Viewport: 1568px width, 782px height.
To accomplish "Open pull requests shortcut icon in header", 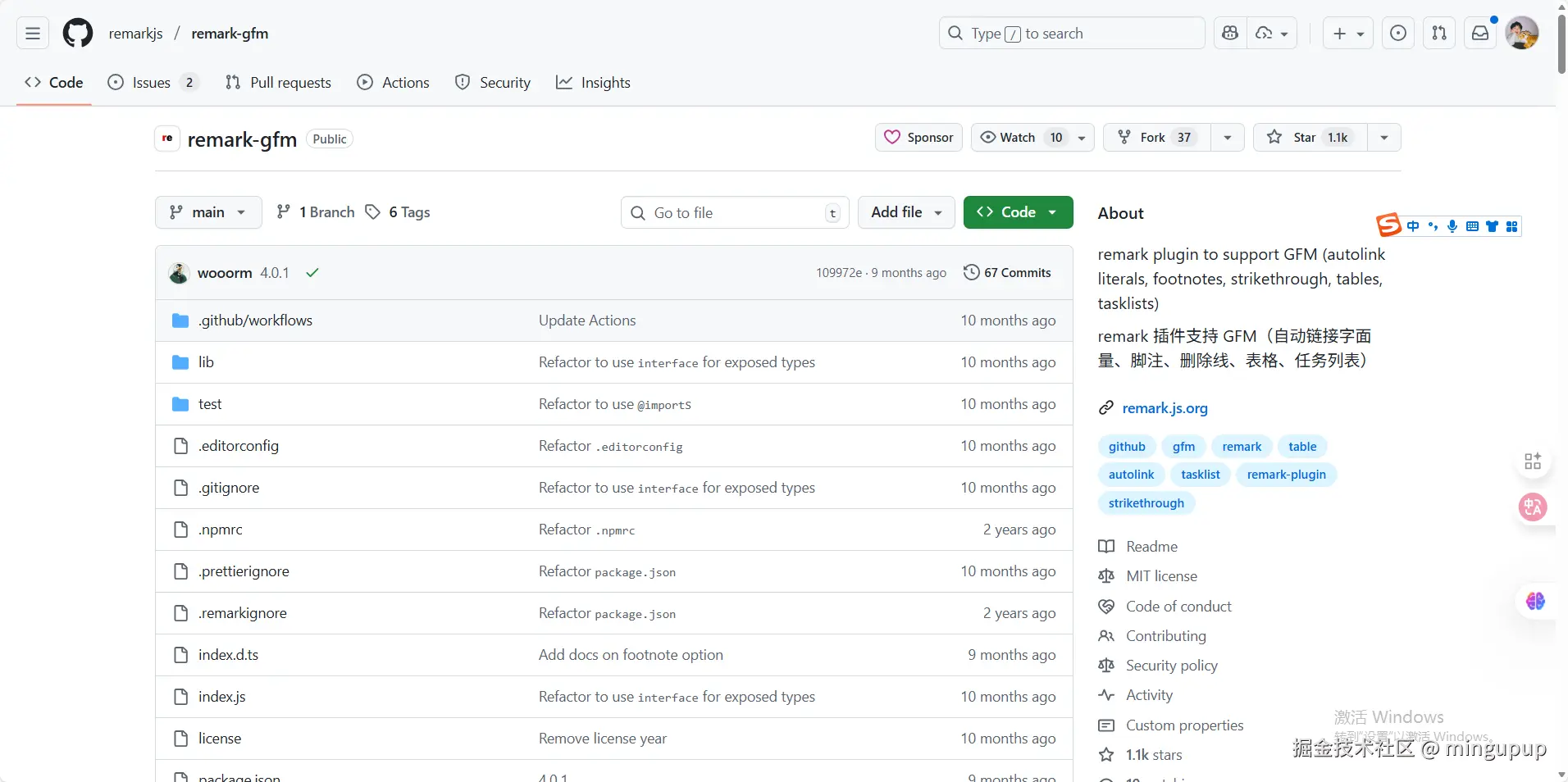I will (1439, 34).
